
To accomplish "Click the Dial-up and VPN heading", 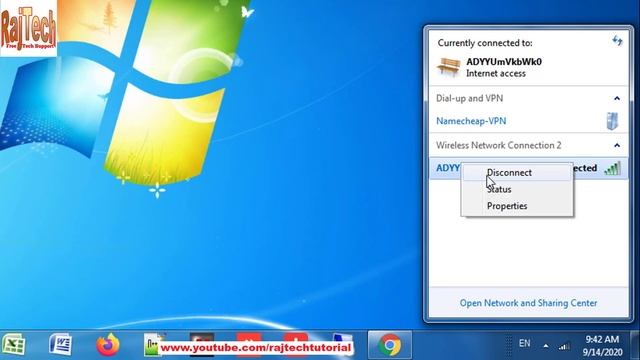I will tap(469, 98).
